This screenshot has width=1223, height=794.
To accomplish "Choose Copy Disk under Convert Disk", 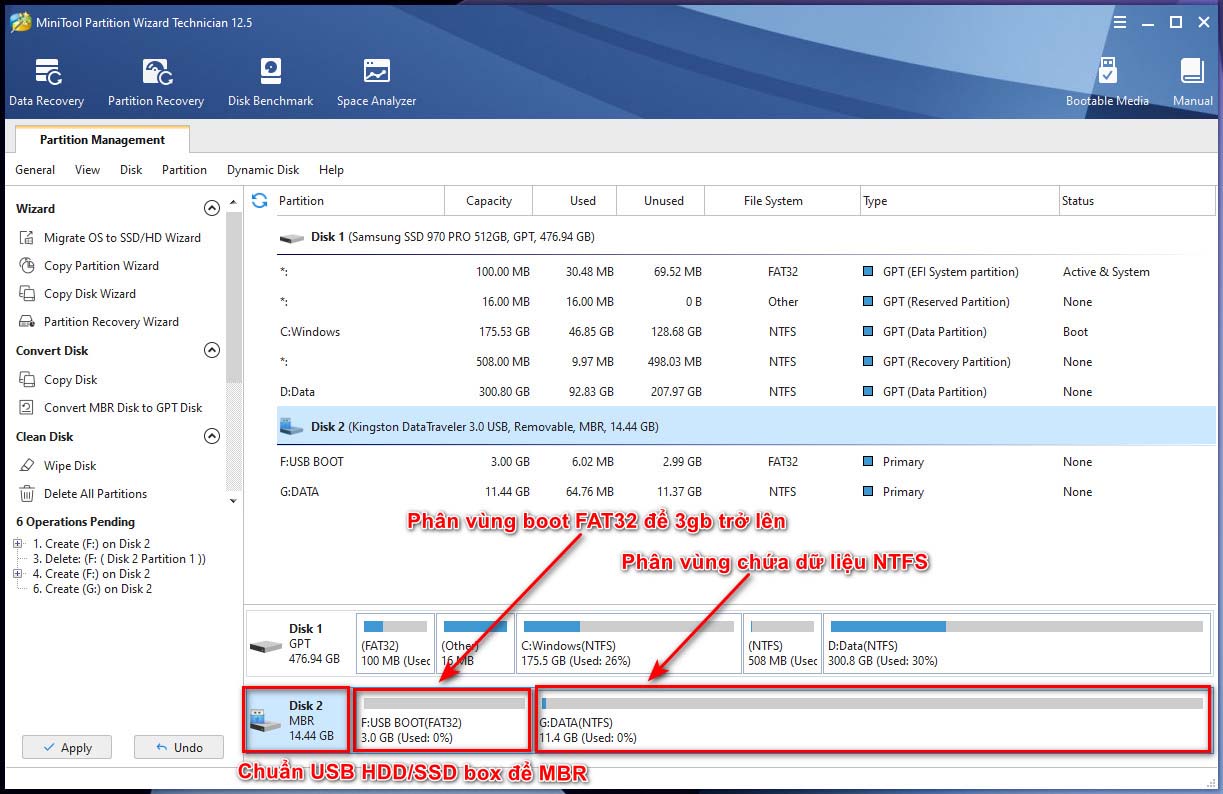I will [71, 380].
